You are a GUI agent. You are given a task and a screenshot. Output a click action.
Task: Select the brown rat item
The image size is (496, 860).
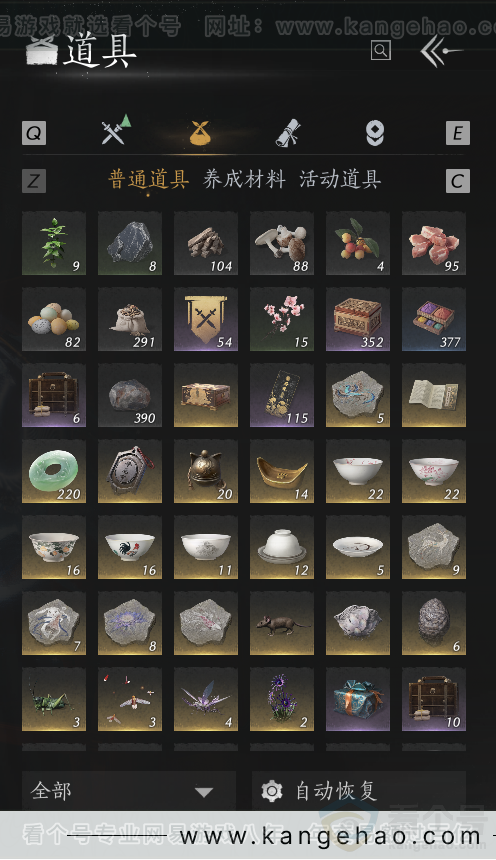pyautogui.click(x=282, y=624)
